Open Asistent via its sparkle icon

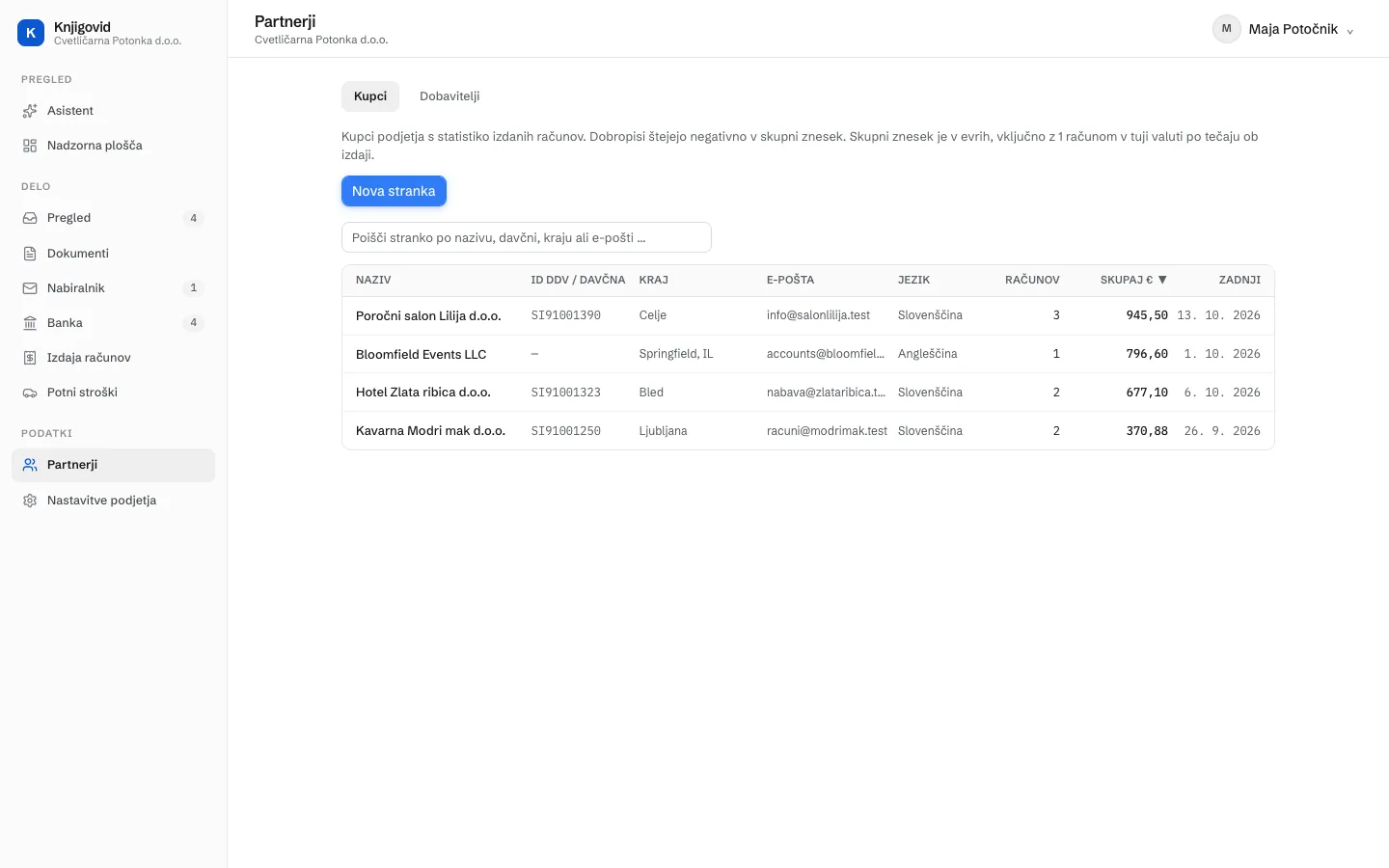[30, 111]
